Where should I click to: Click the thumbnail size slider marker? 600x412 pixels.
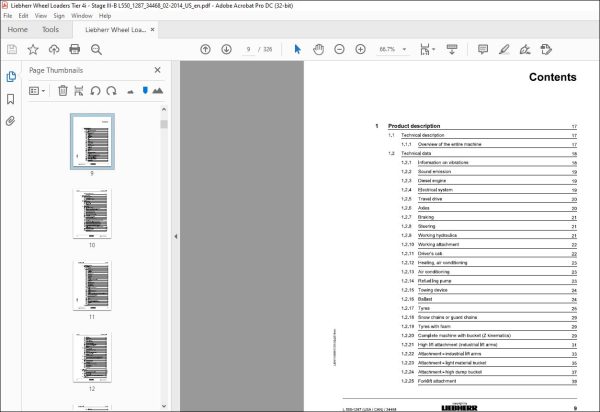[145, 90]
